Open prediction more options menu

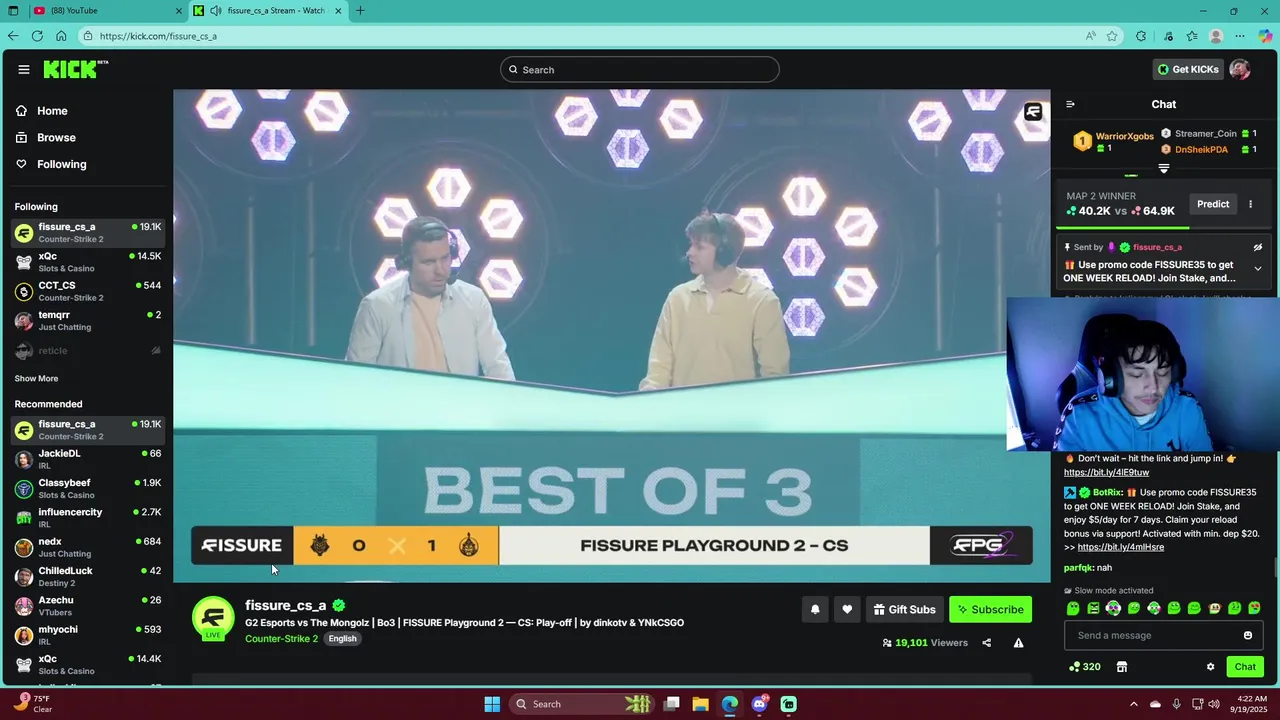coord(1250,204)
